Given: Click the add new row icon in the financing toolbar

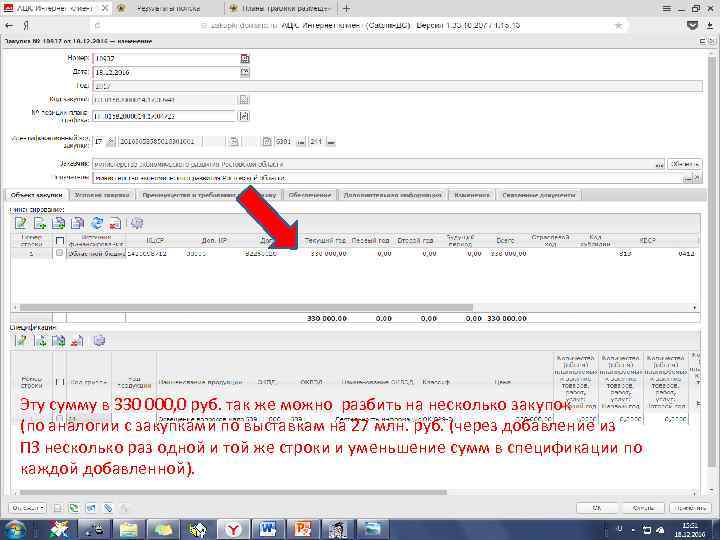Looking at the screenshot, I should pyautogui.click(x=40, y=223).
